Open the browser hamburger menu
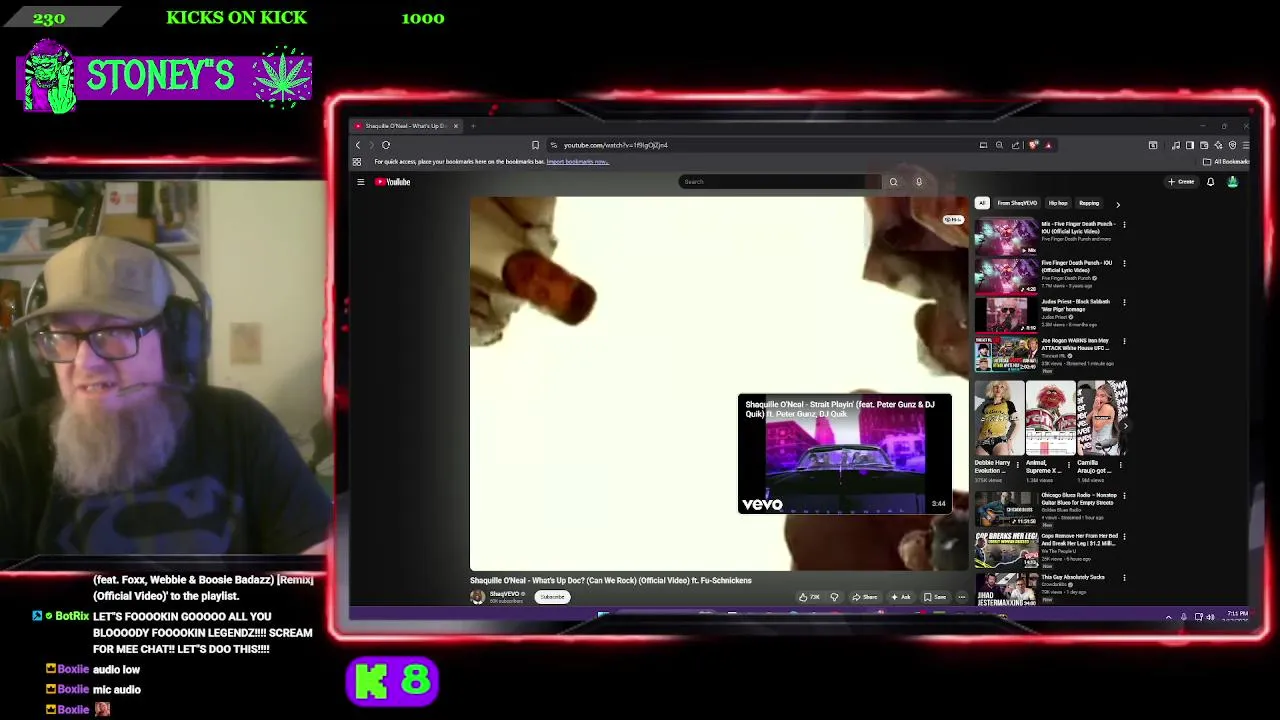1280x720 pixels. 1246,145
